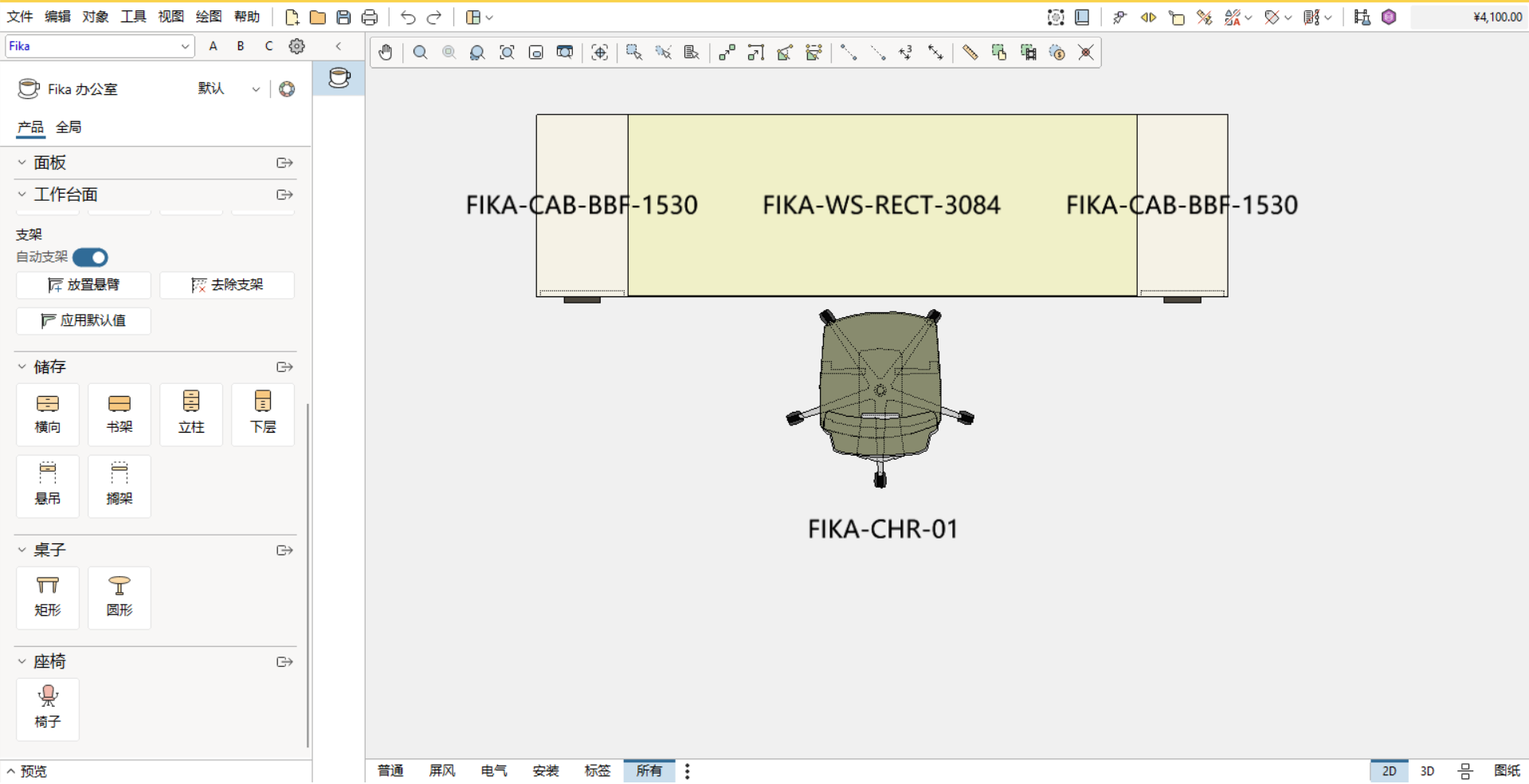Click the 去除支架 button
Viewport: 1529px width, 784px height.
tap(227, 285)
